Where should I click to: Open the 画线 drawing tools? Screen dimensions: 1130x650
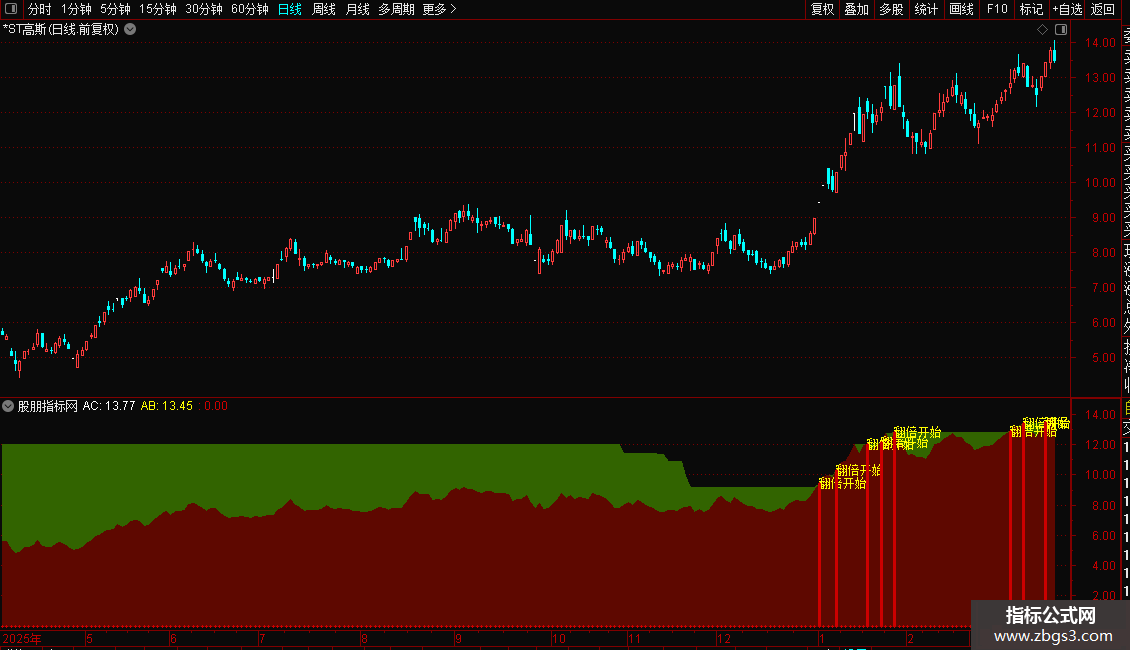pos(961,9)
